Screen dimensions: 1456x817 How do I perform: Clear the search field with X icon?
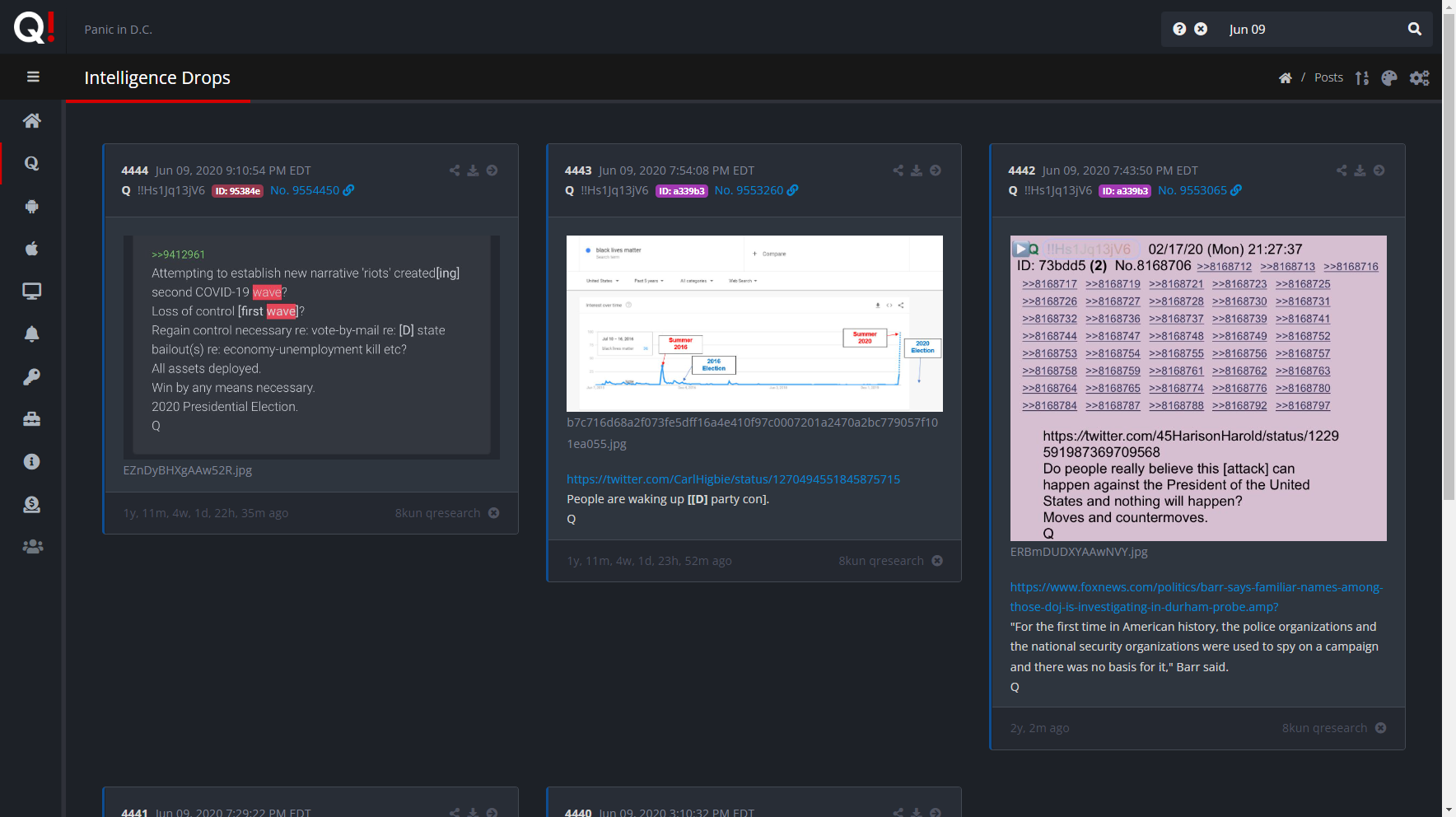(1201, 29)
